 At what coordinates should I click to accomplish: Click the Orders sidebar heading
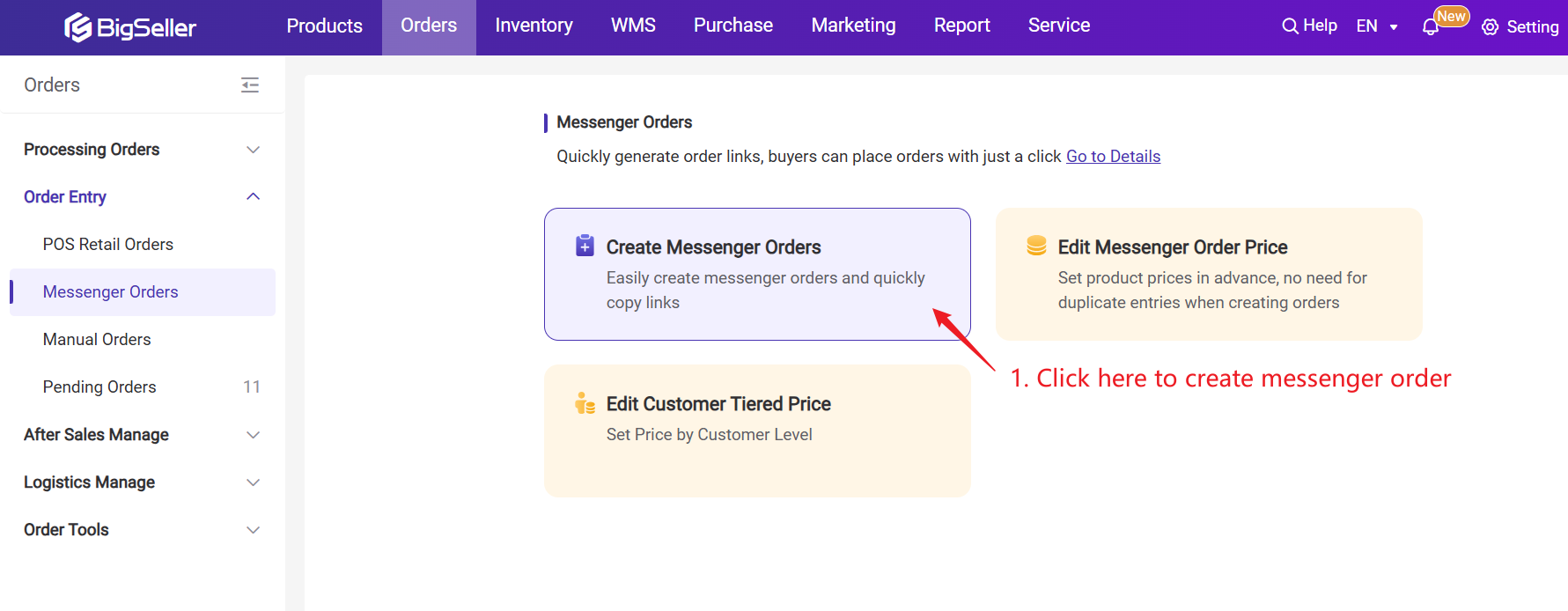coord(52,85)
